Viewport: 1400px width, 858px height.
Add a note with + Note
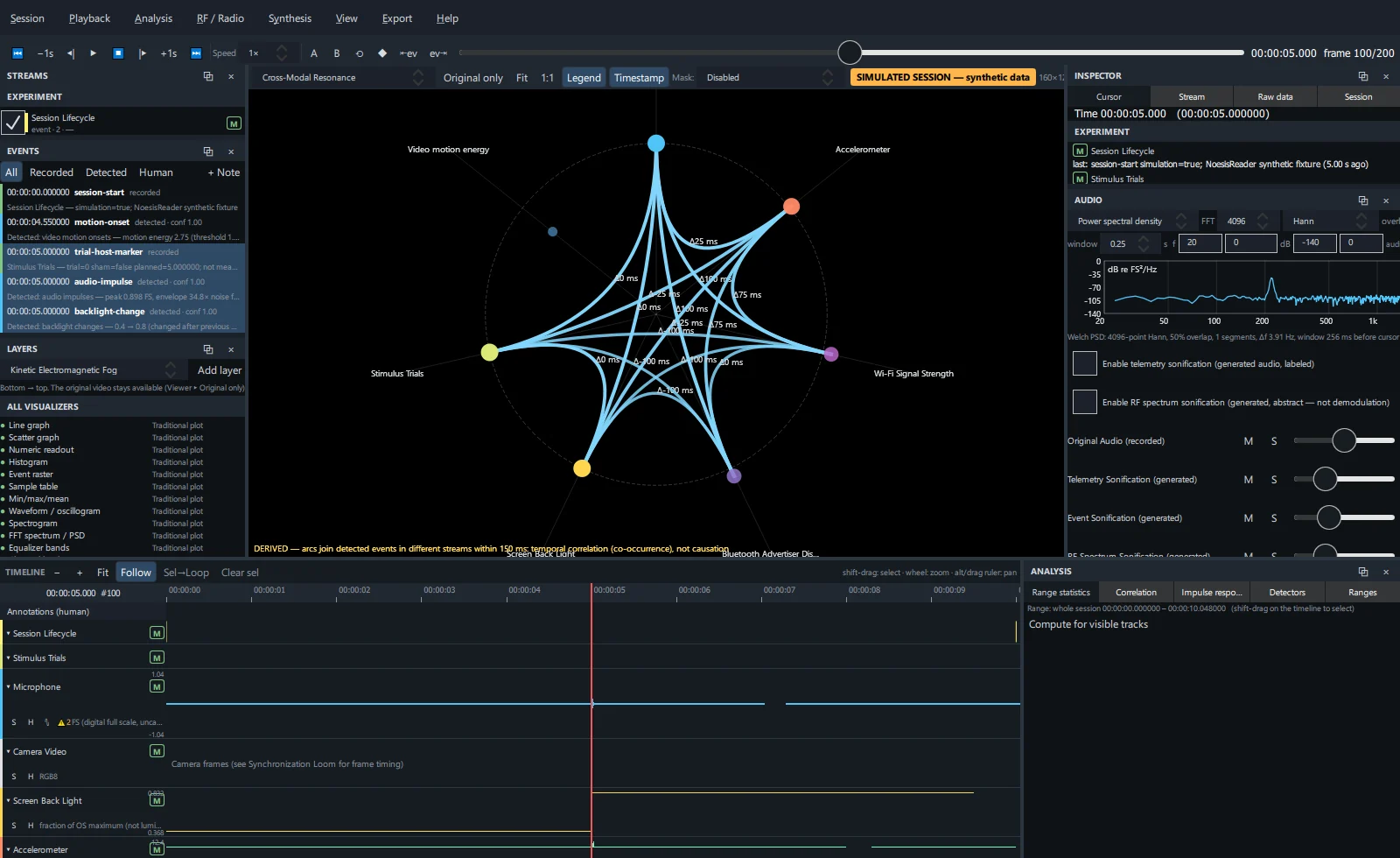[224, 172]
